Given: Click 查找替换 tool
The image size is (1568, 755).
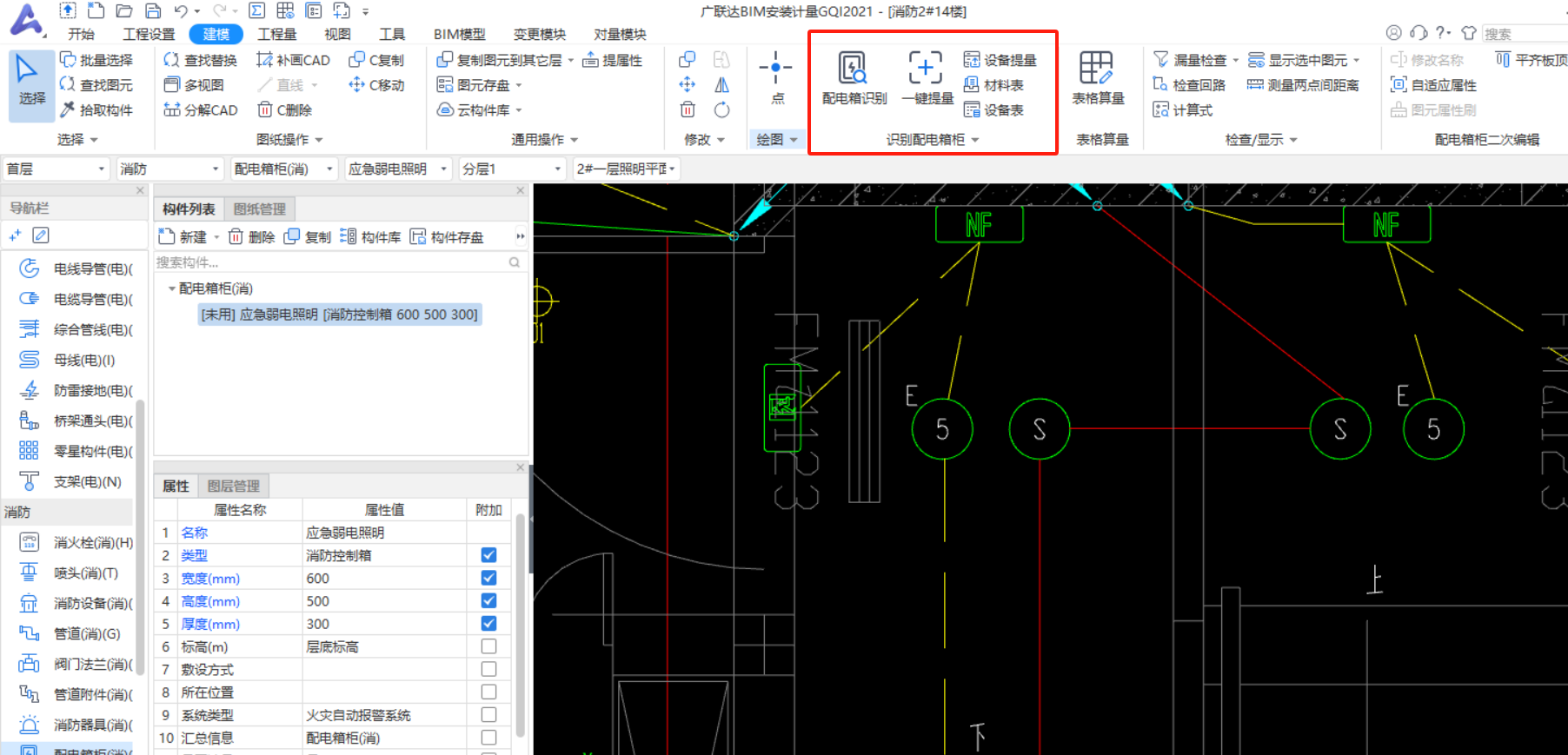Looking at the screenshot, I should [x=201, y=60].
